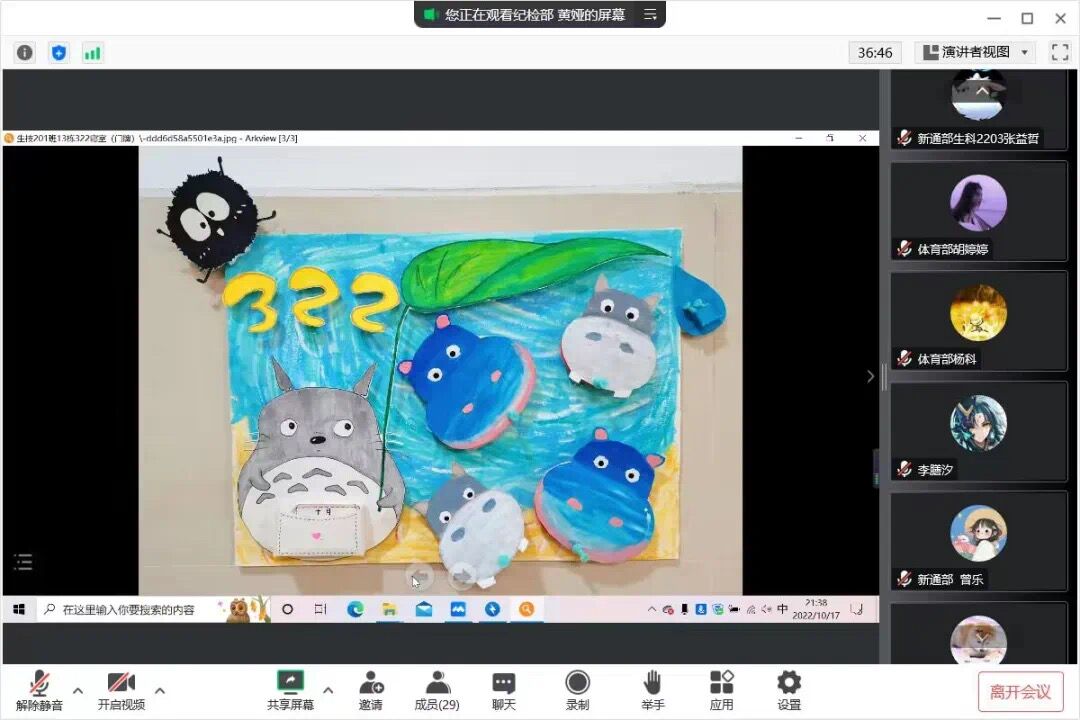Start recording with 录制

(577, 690)
